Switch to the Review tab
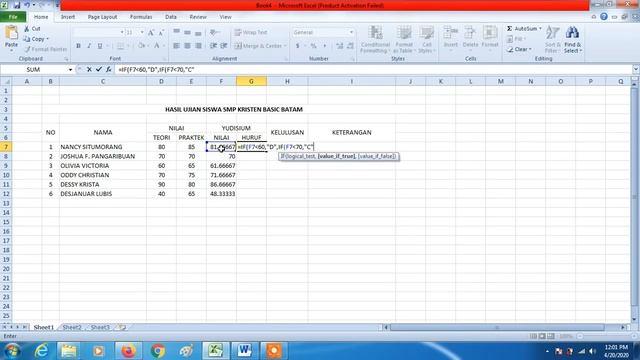Viewport: 640px width, 360px height. pyautogui.click(x=198, y=17)
